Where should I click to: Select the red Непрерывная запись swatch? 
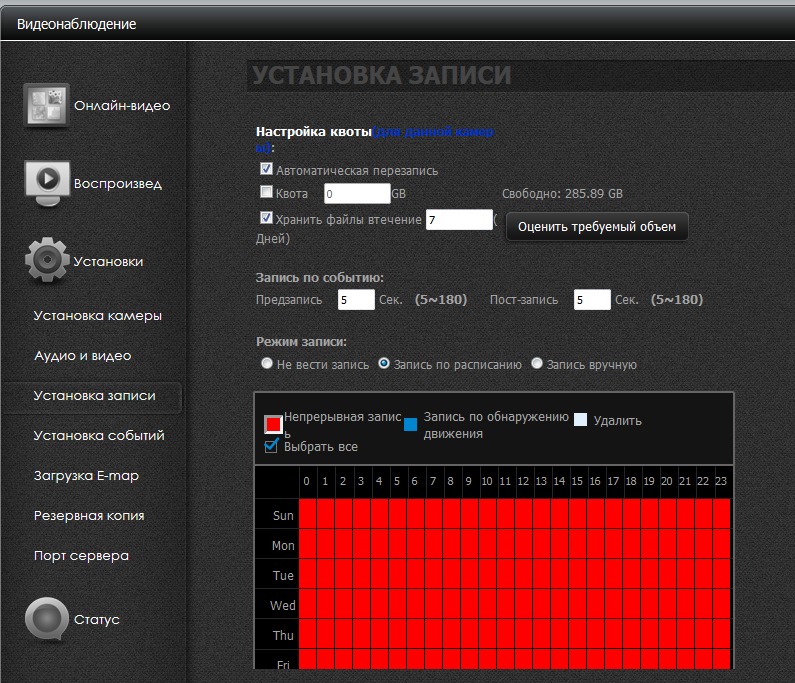pyautogui.click(x=273, y=423)
